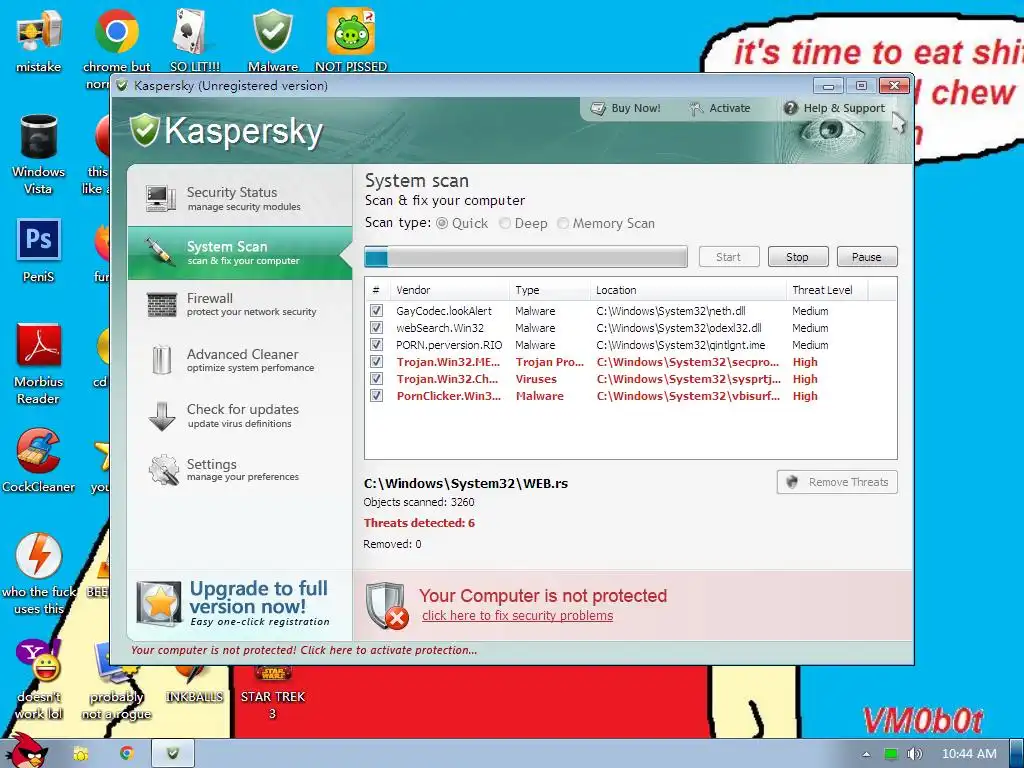Select the Quick scan type
The image size is (1024, 768).
(462, 223)
